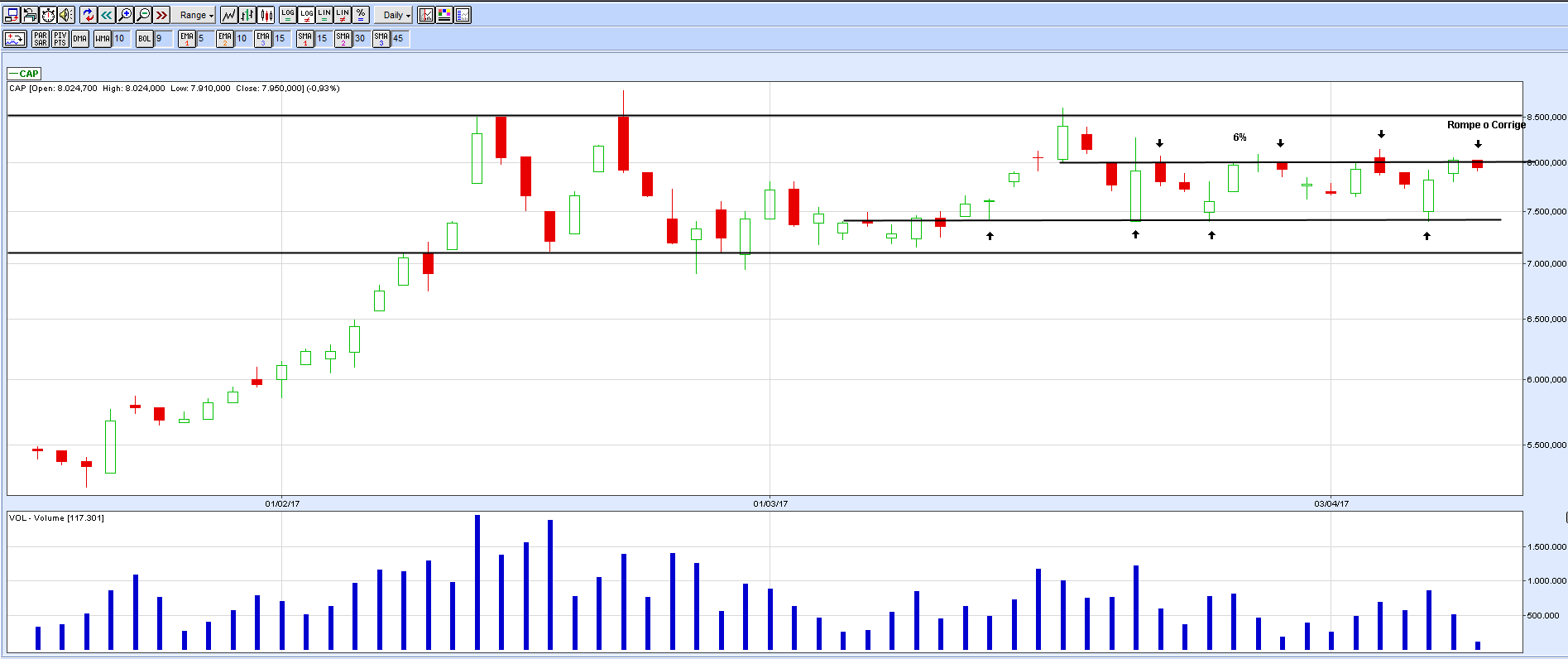Edit the SMA 2 period value 30

[x=362, y=38]
